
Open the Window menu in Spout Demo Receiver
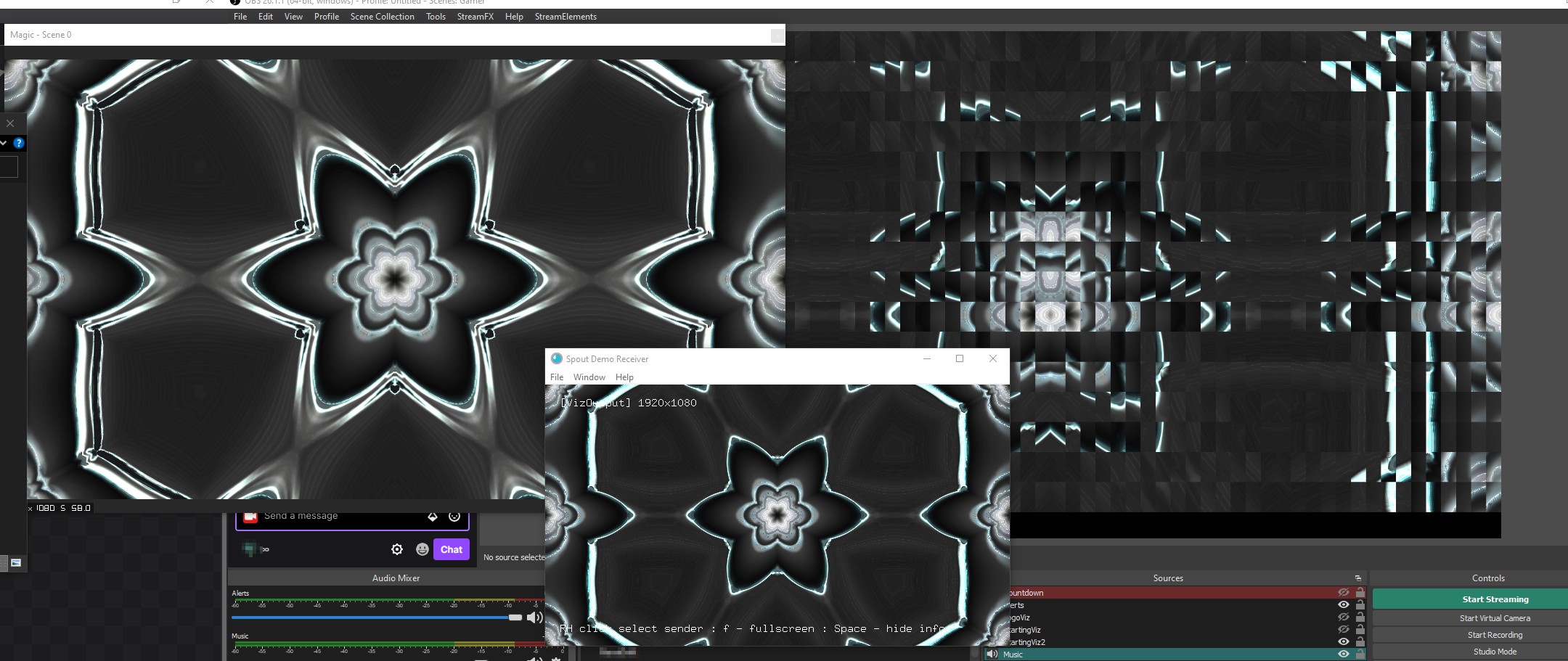(589, 377)
